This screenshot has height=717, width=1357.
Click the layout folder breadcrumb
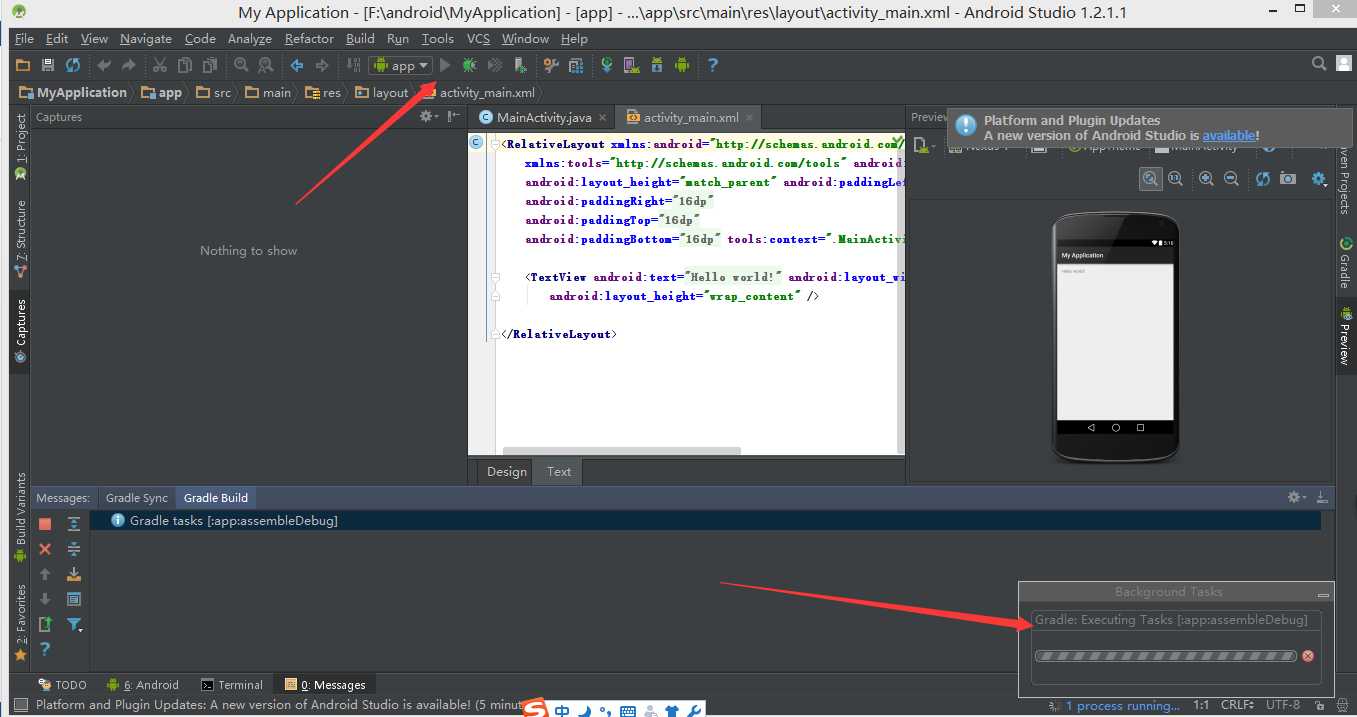pyautogui.click(x=381, y=92)
